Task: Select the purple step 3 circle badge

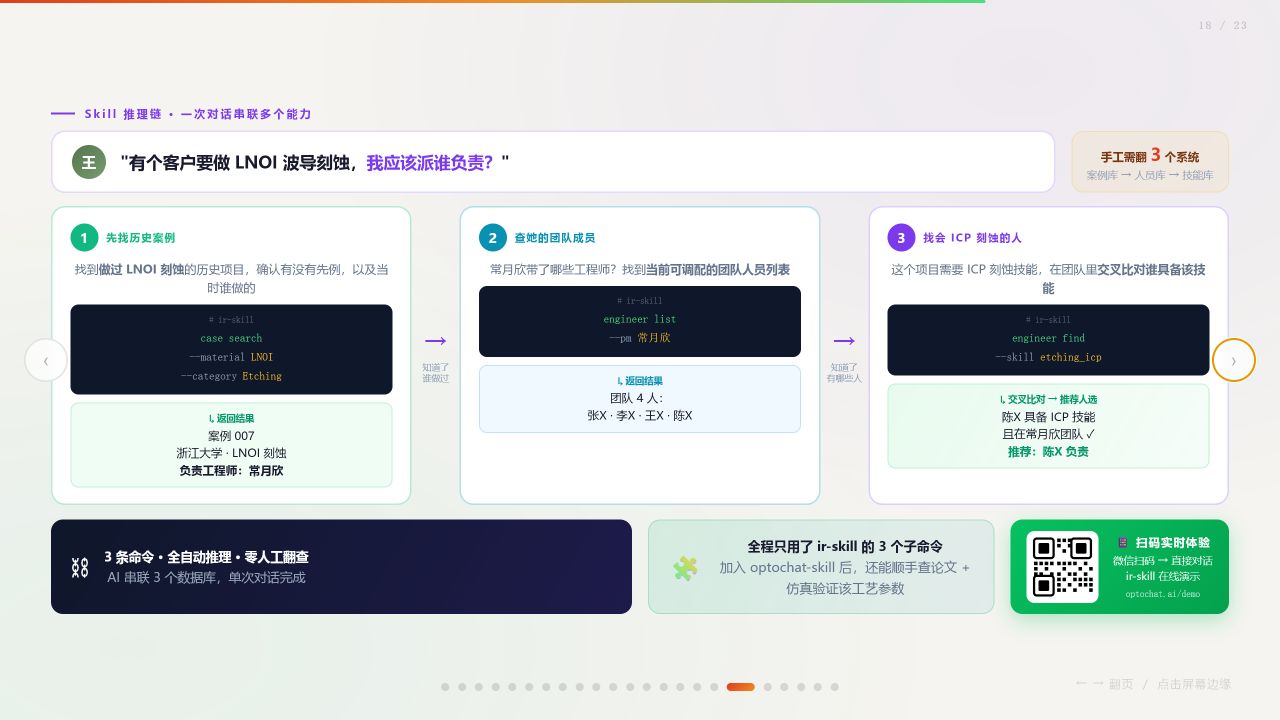Action: pos(901,238)
